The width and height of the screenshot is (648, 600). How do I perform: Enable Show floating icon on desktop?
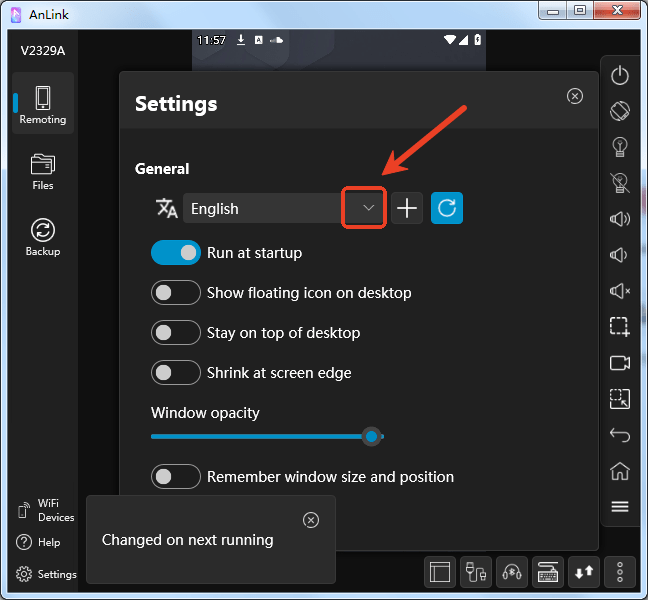(176, 293)
